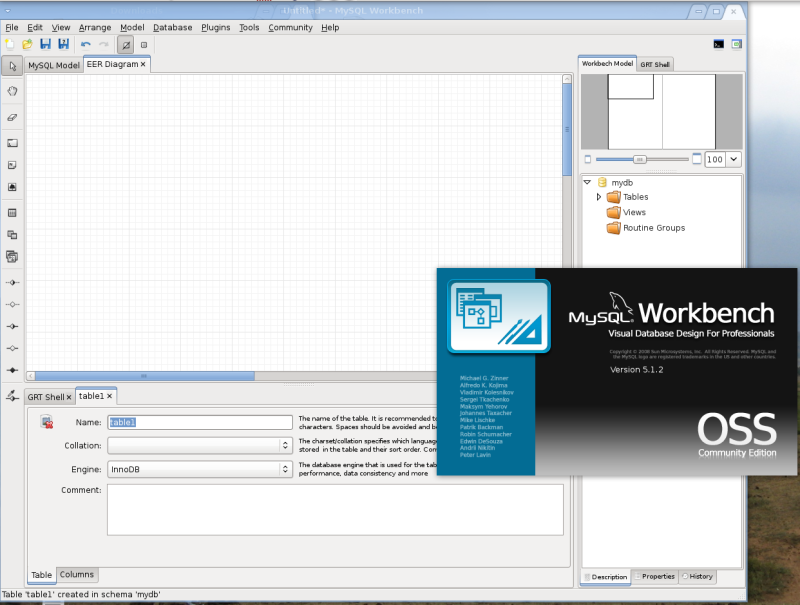The width and height of the screenshot is (800, 605).
Task: Select the new table tool
Action: pyautogui.click(x=12, y=213)
